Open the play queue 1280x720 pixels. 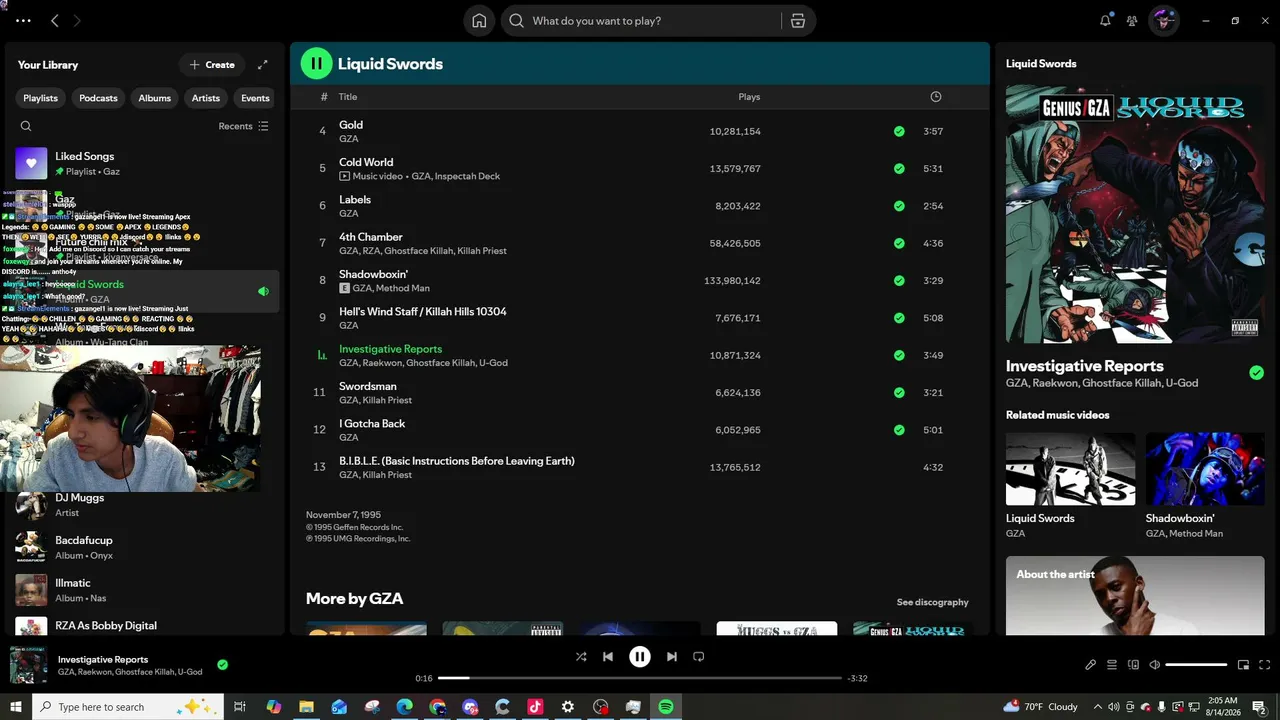point(1112,665)
